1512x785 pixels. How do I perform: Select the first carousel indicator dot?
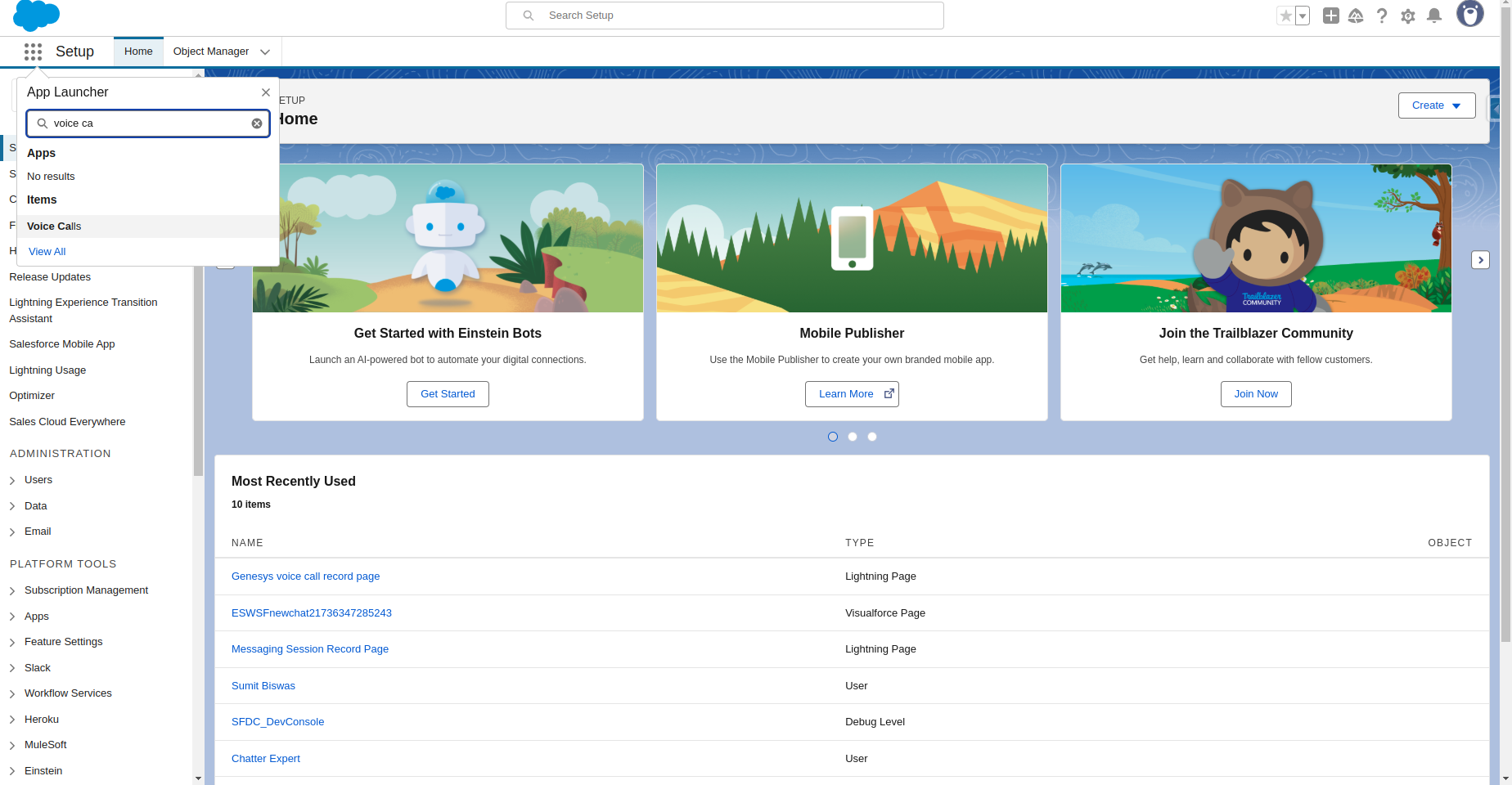pos(833,437)
